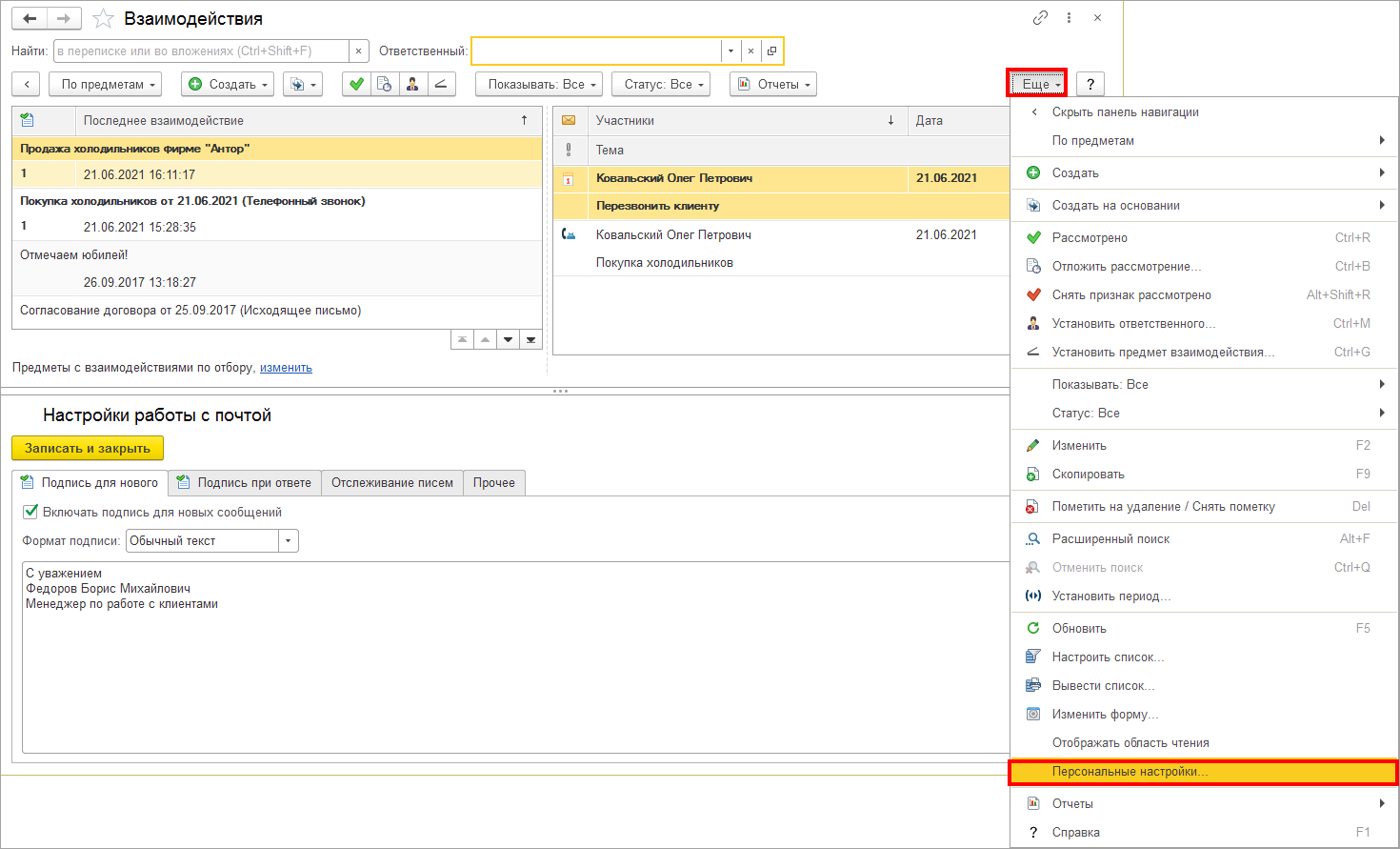Collapse the navigation panel with the left chevron
Image resolution: width=1400 pixels, height=849 pixels.
(27, 84)
